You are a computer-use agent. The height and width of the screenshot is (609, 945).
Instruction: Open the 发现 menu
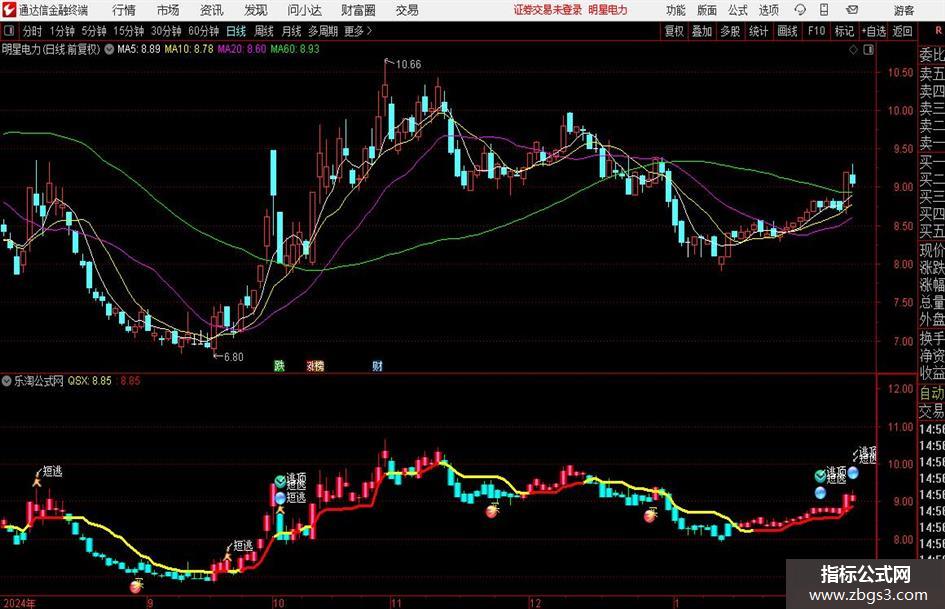click(x=255, y=10)
